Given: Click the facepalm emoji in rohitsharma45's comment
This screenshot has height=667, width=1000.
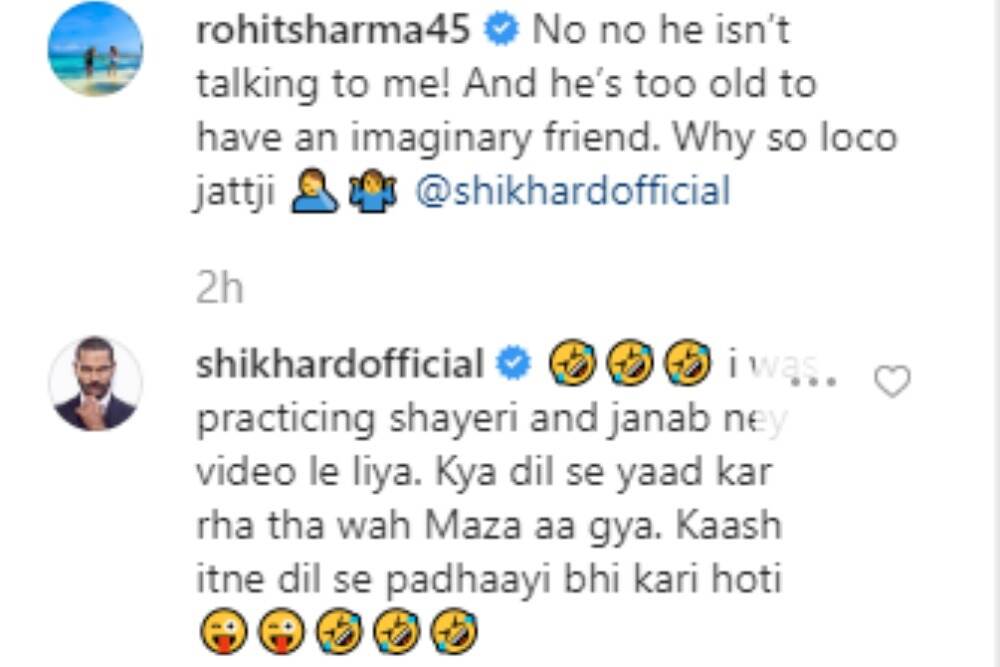Looking at the screenshot, I should coord(314,192).
